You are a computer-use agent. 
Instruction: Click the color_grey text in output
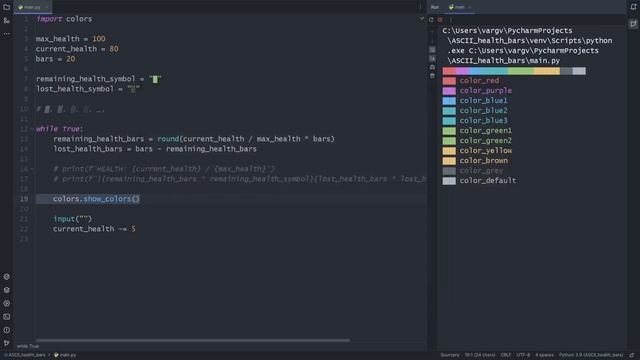pos(481,171)
